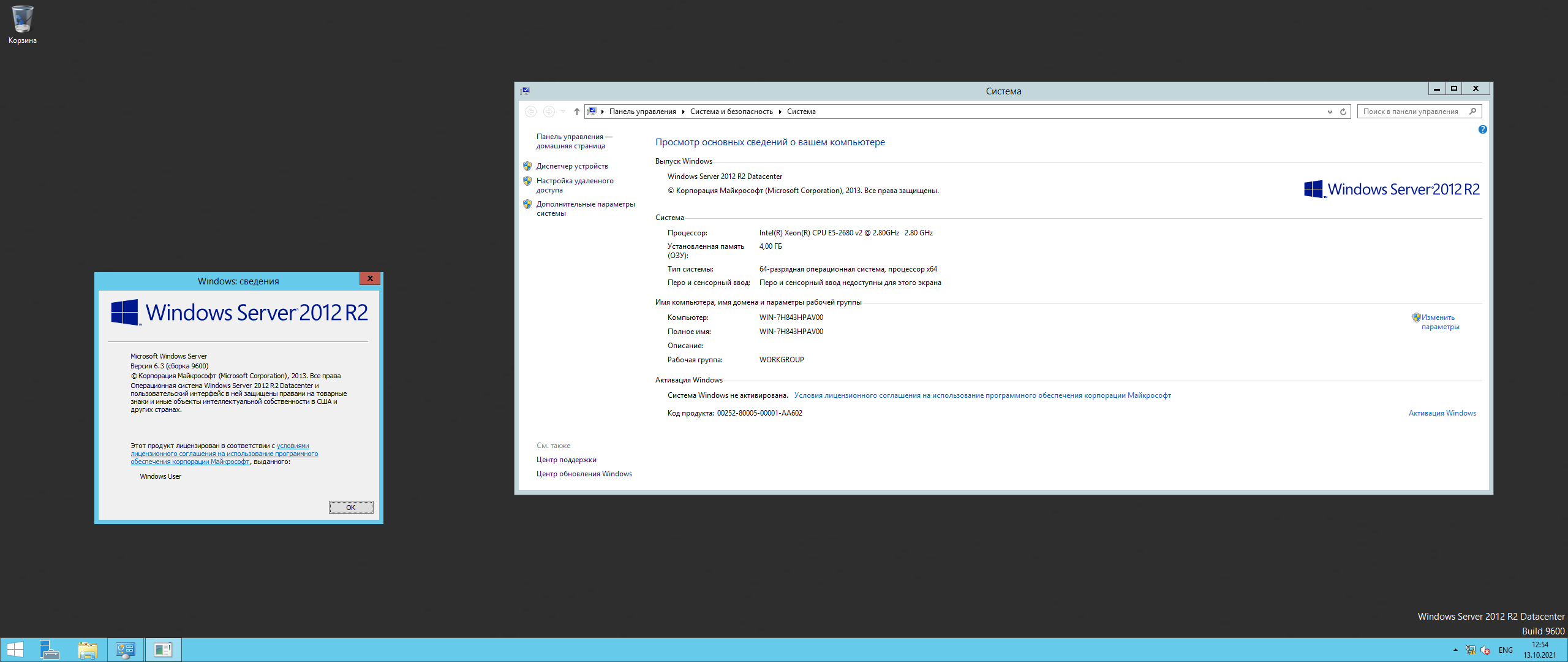This screenshot has height=662, width=1568.
Task: Open the taskbar clock and date
Action: (x=1540, y=650)
